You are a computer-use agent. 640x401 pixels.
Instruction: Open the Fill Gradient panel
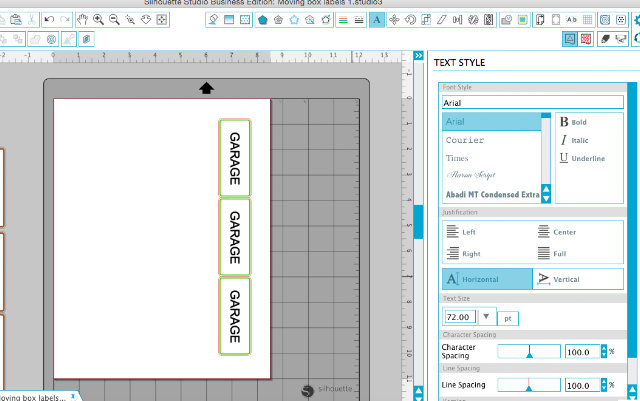pos(229,20)
